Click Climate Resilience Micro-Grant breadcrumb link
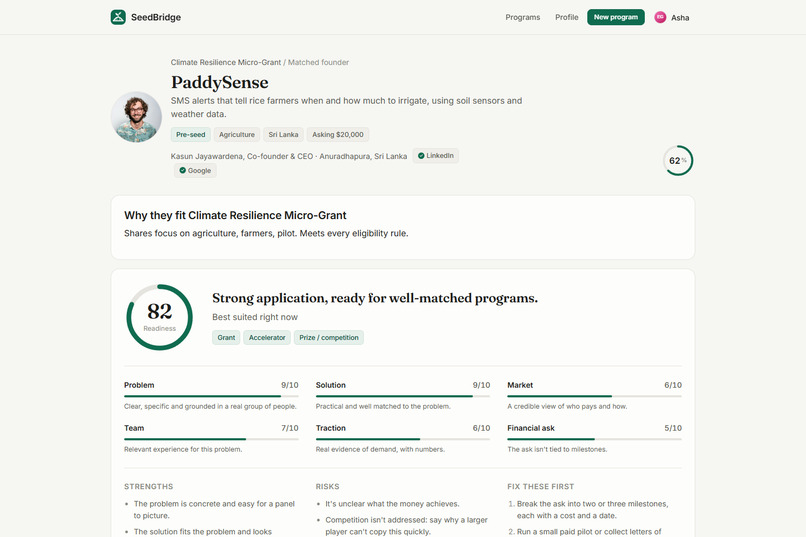Image resolution: width=806 pixels, height=537 pixels. pos(226,62)
